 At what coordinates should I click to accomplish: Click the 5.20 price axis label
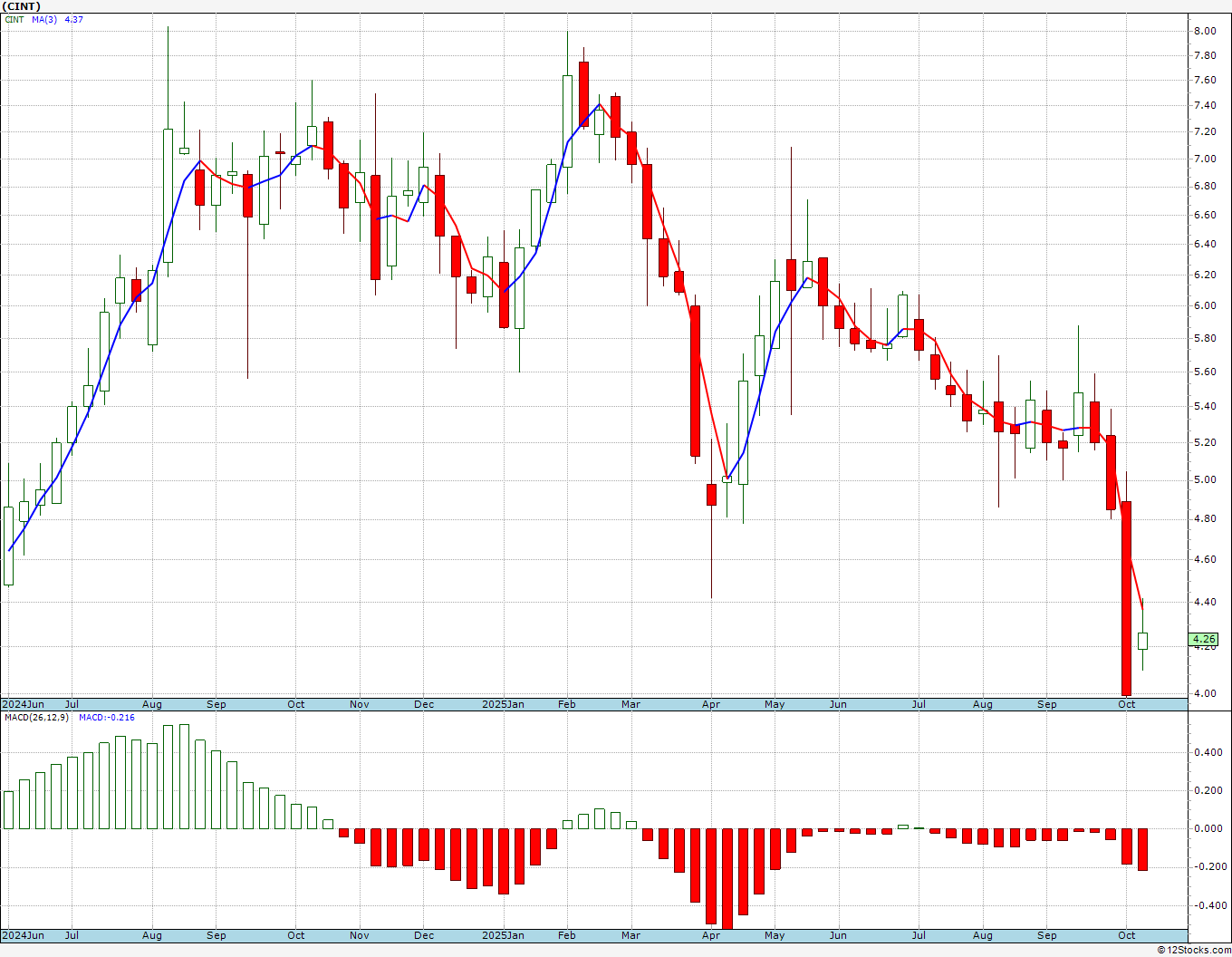(1205, 443)
